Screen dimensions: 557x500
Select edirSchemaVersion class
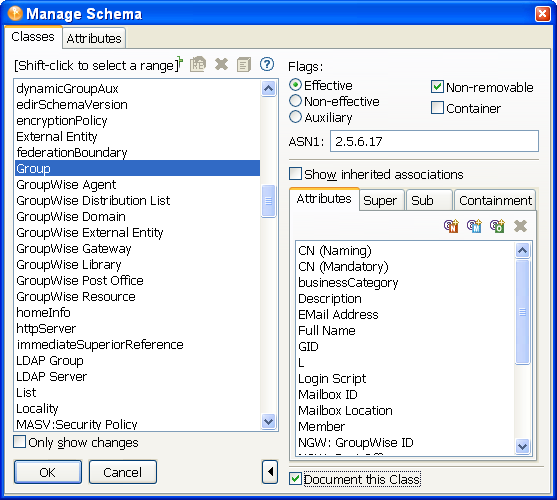[137, 104]
